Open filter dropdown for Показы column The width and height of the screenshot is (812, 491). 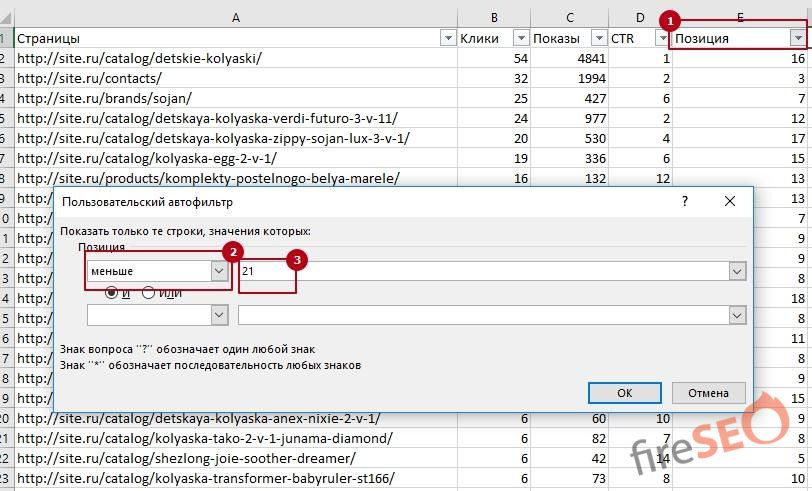coord(597,38)
